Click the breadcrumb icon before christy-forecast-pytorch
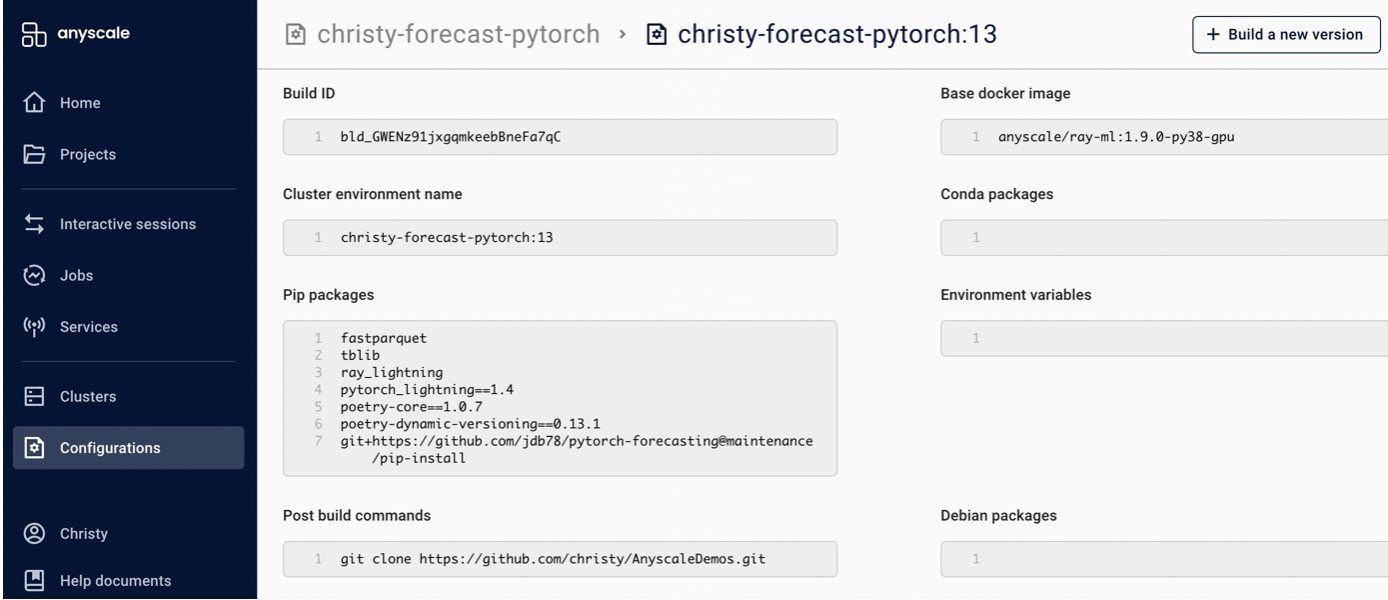This screenshot has height=600, width=1388. coord(295,35)
